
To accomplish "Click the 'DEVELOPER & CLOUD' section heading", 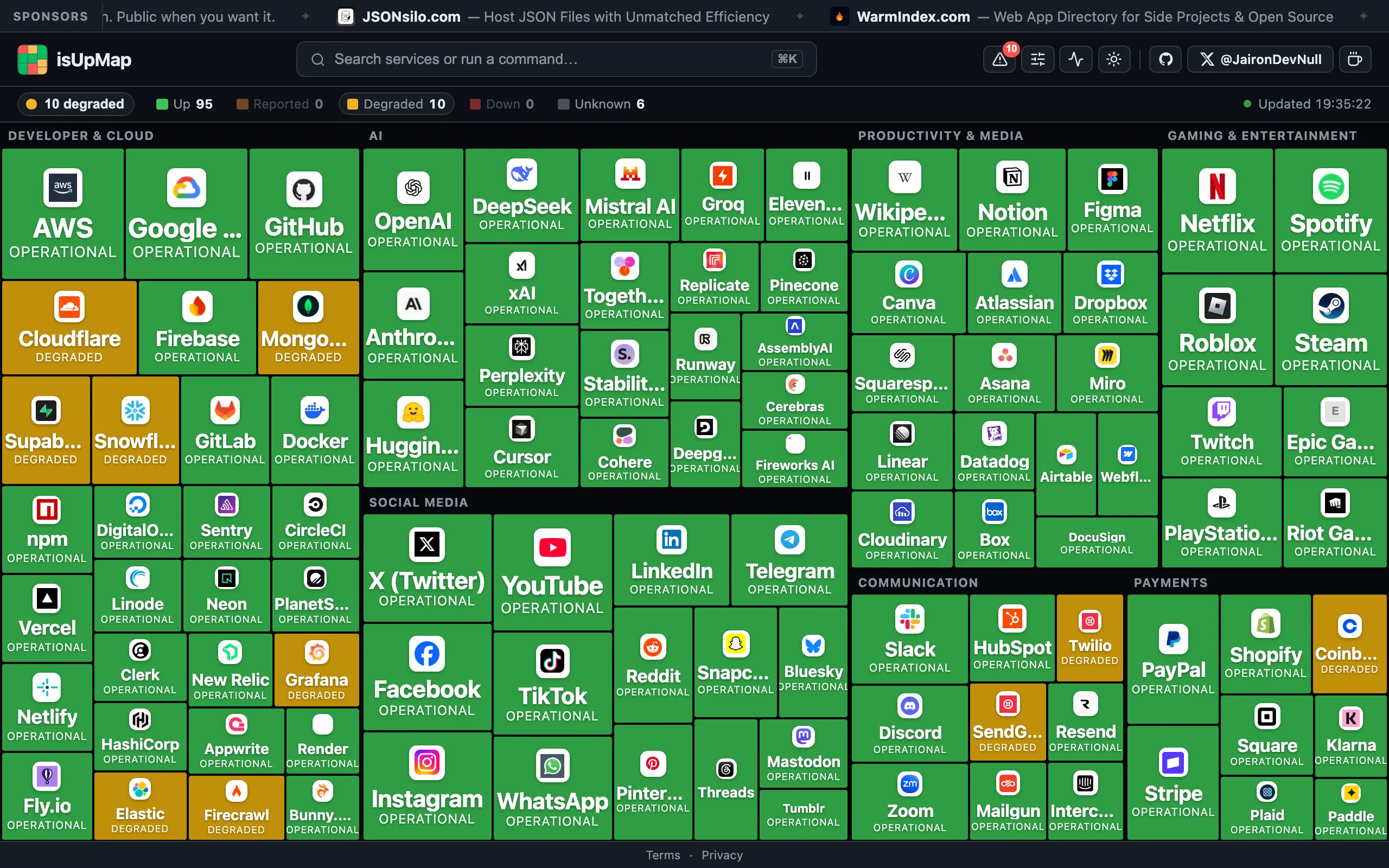I will (81, 136).
